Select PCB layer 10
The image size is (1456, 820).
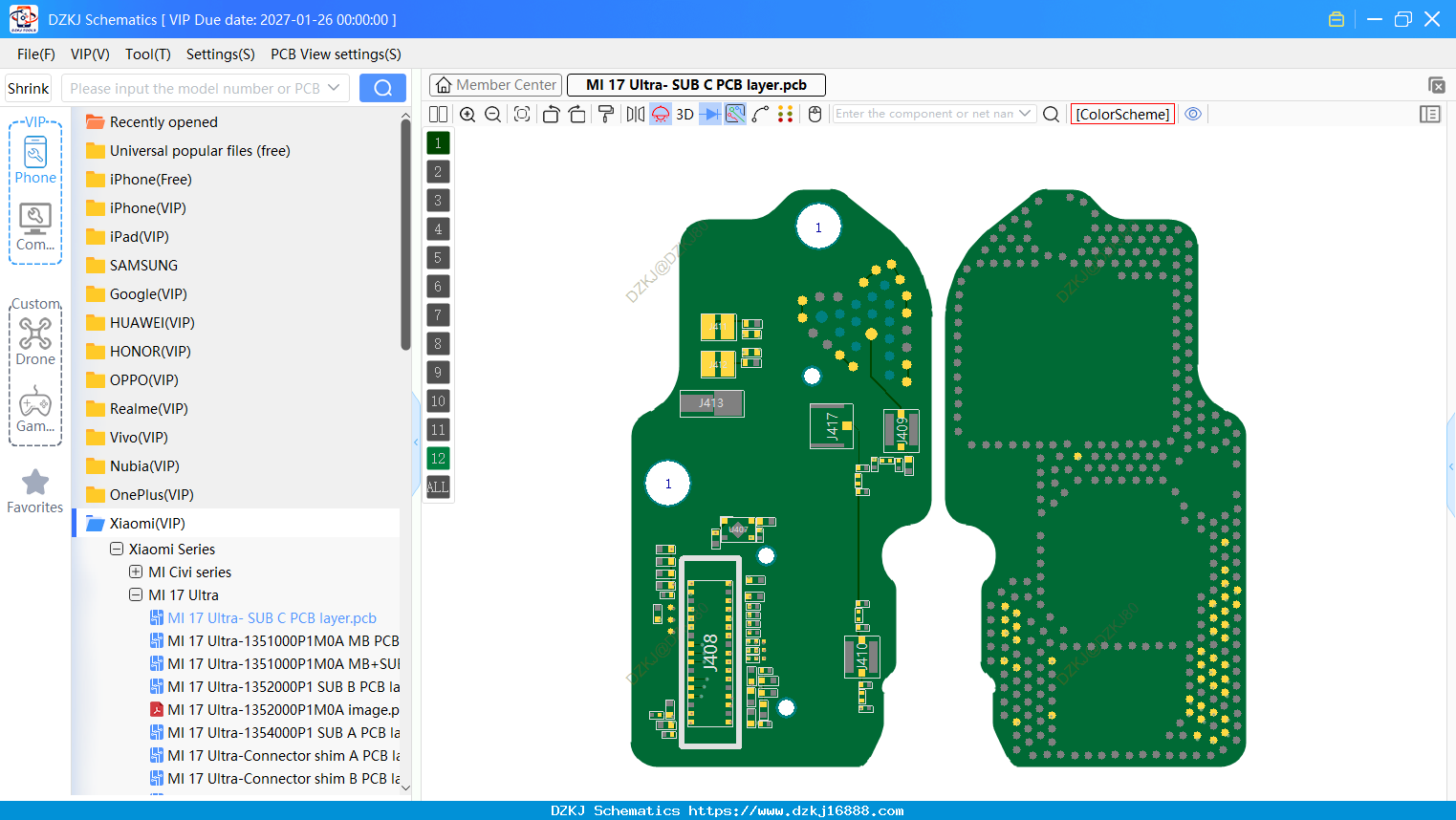[438, 400]
